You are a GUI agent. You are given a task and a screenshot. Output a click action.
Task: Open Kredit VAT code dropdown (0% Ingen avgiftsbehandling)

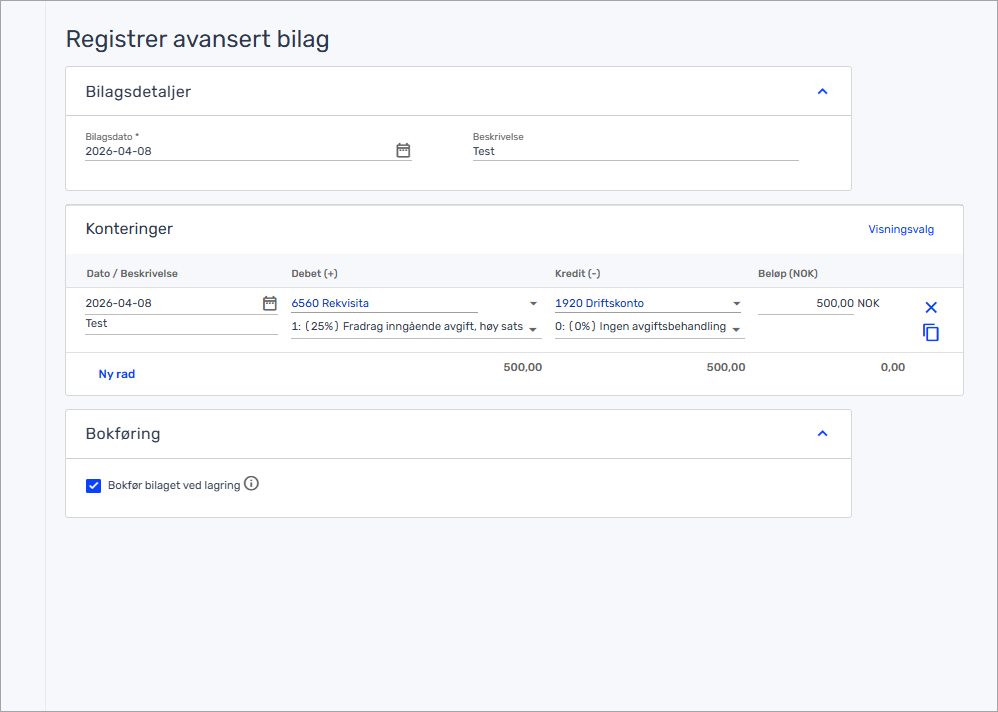(x=736, y=329)
